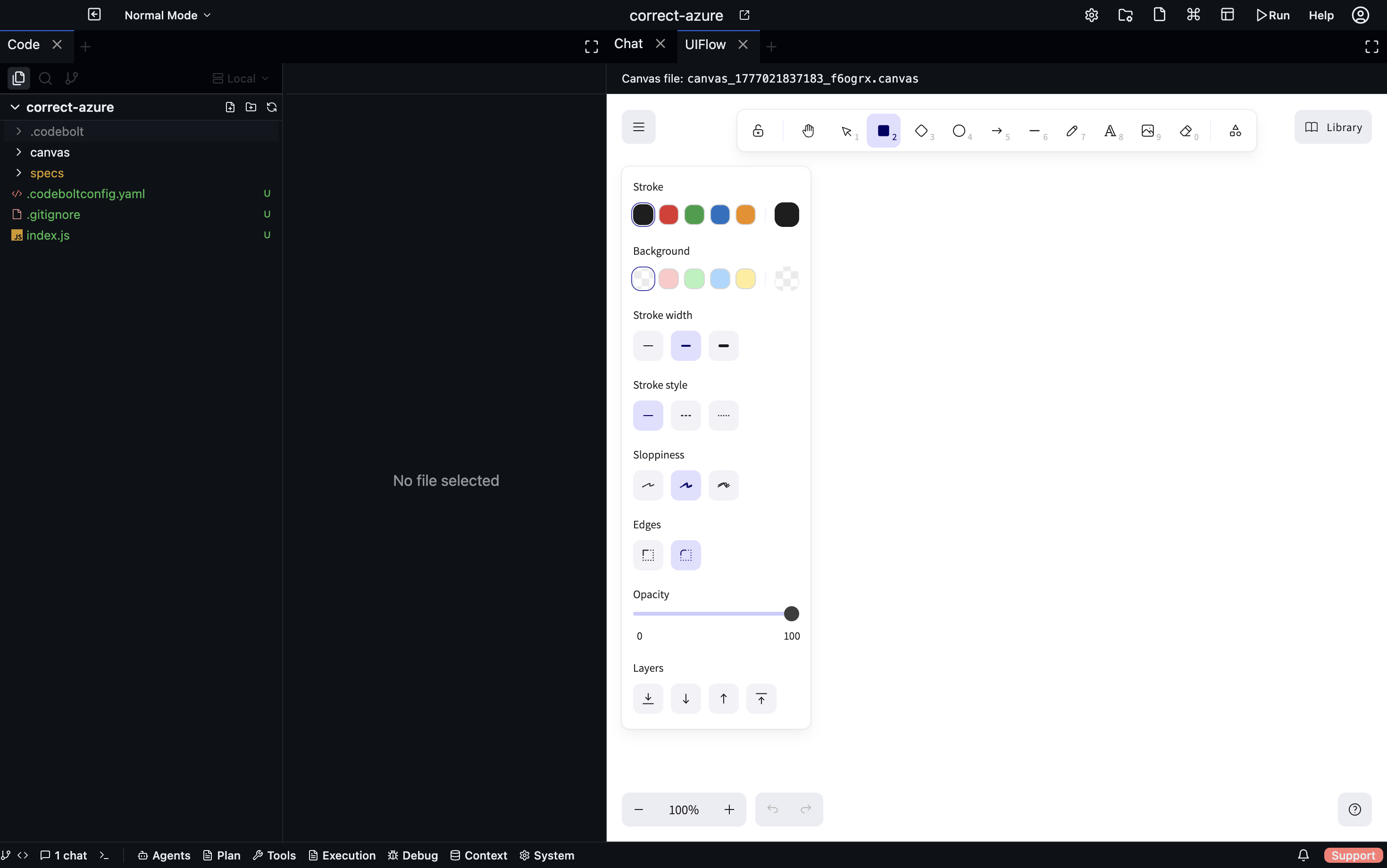Collapse the correct-azure project root
The image size is (1387, 868).
(15, 108)
